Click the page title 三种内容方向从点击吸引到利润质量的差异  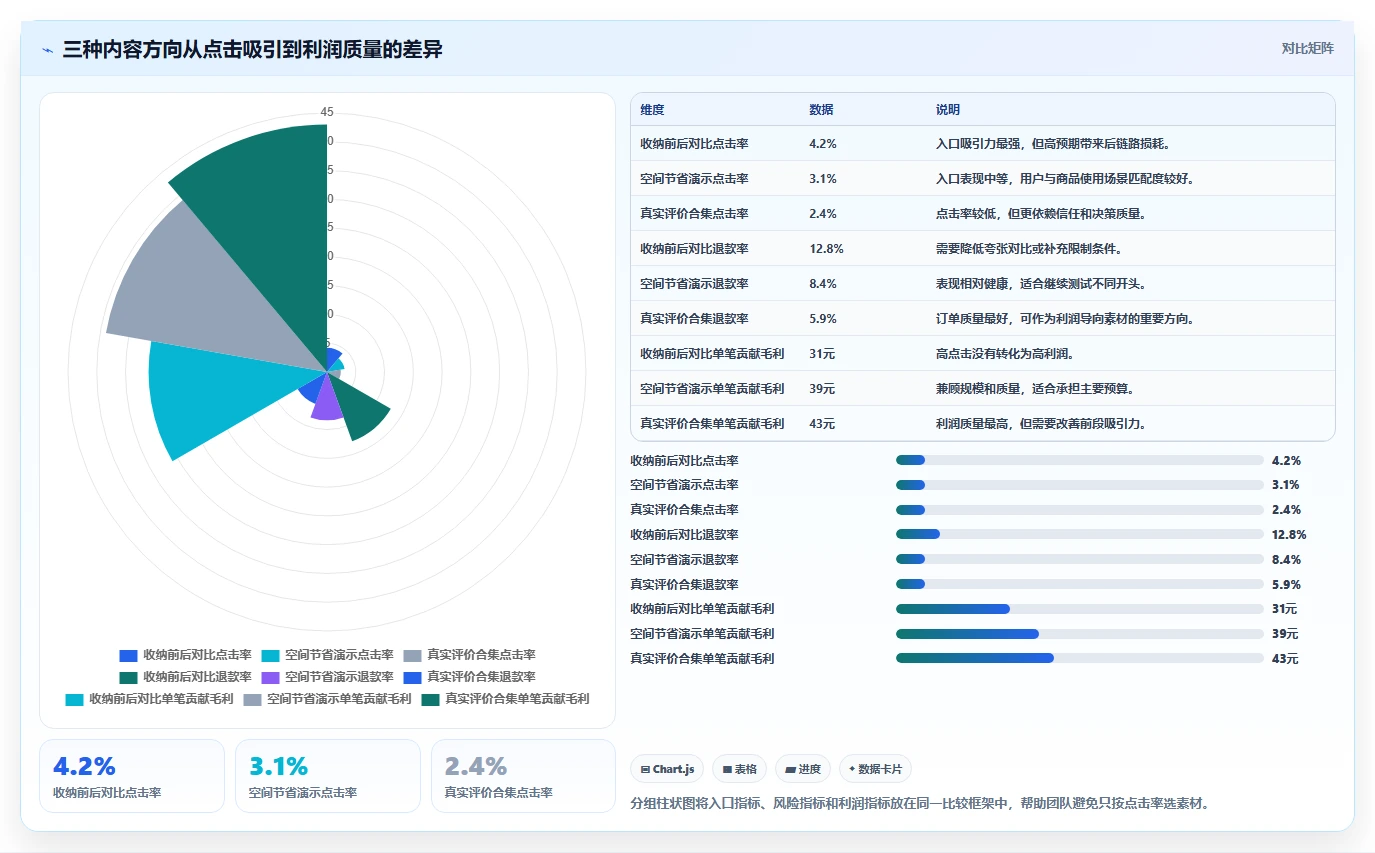pos(253,50)
